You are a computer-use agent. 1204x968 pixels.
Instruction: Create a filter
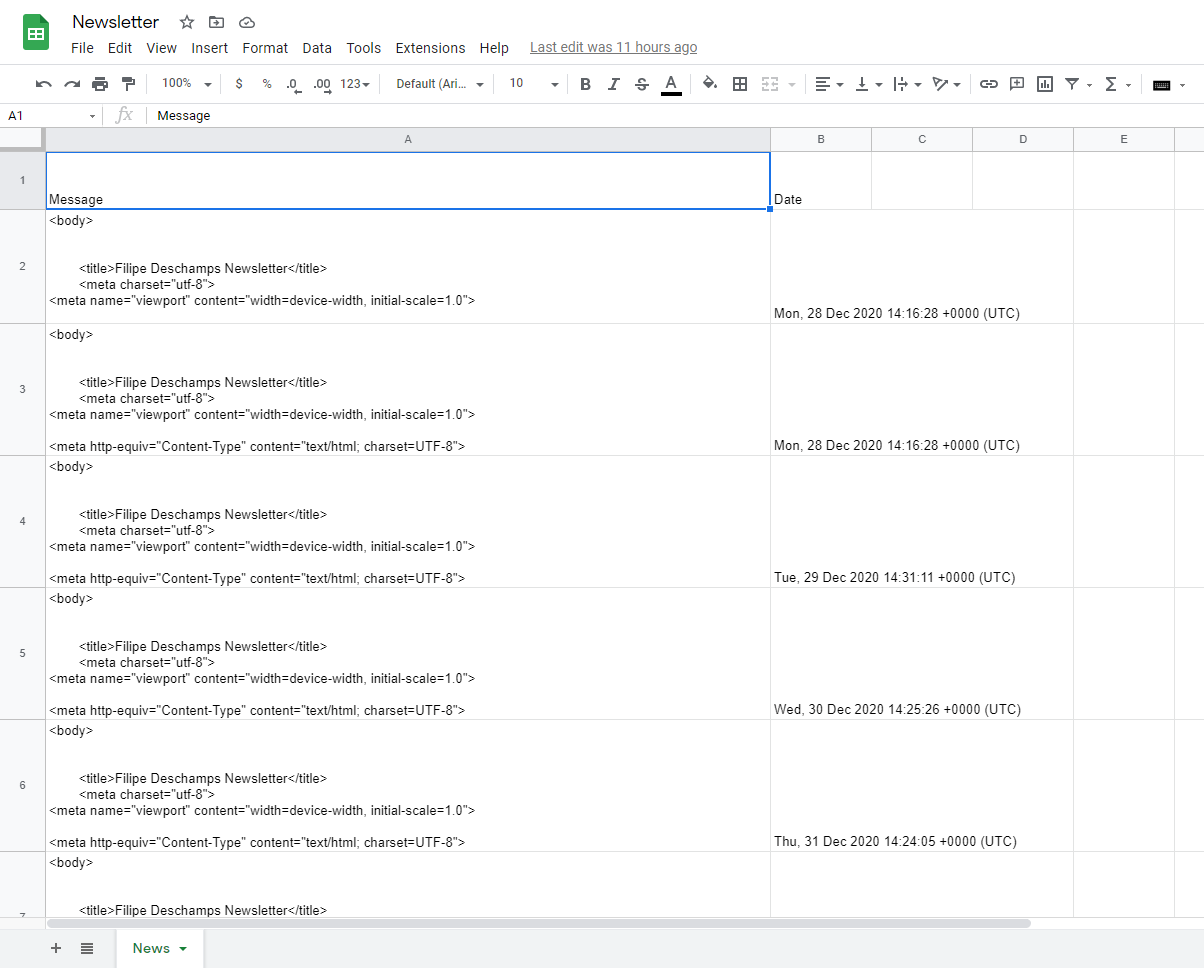pos(1072,84)
